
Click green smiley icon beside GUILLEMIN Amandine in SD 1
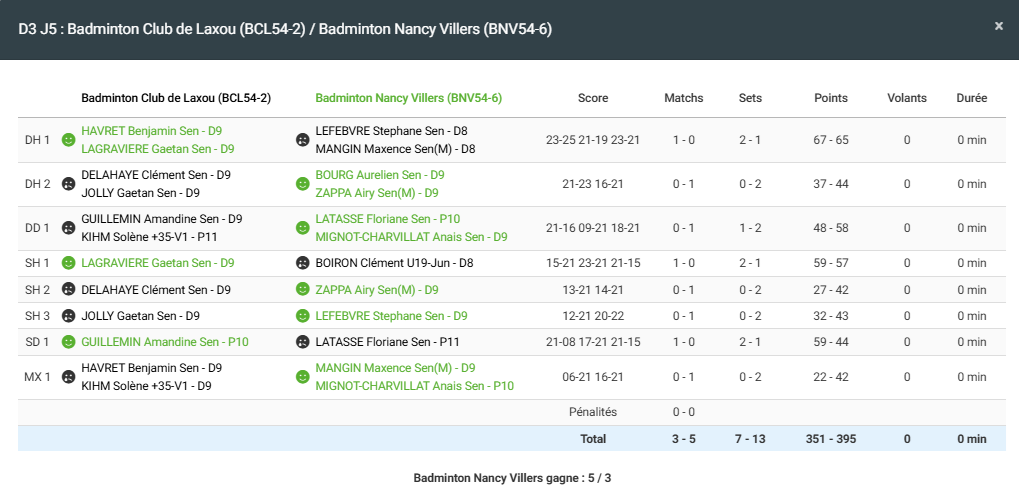click(x=69, y=342)
